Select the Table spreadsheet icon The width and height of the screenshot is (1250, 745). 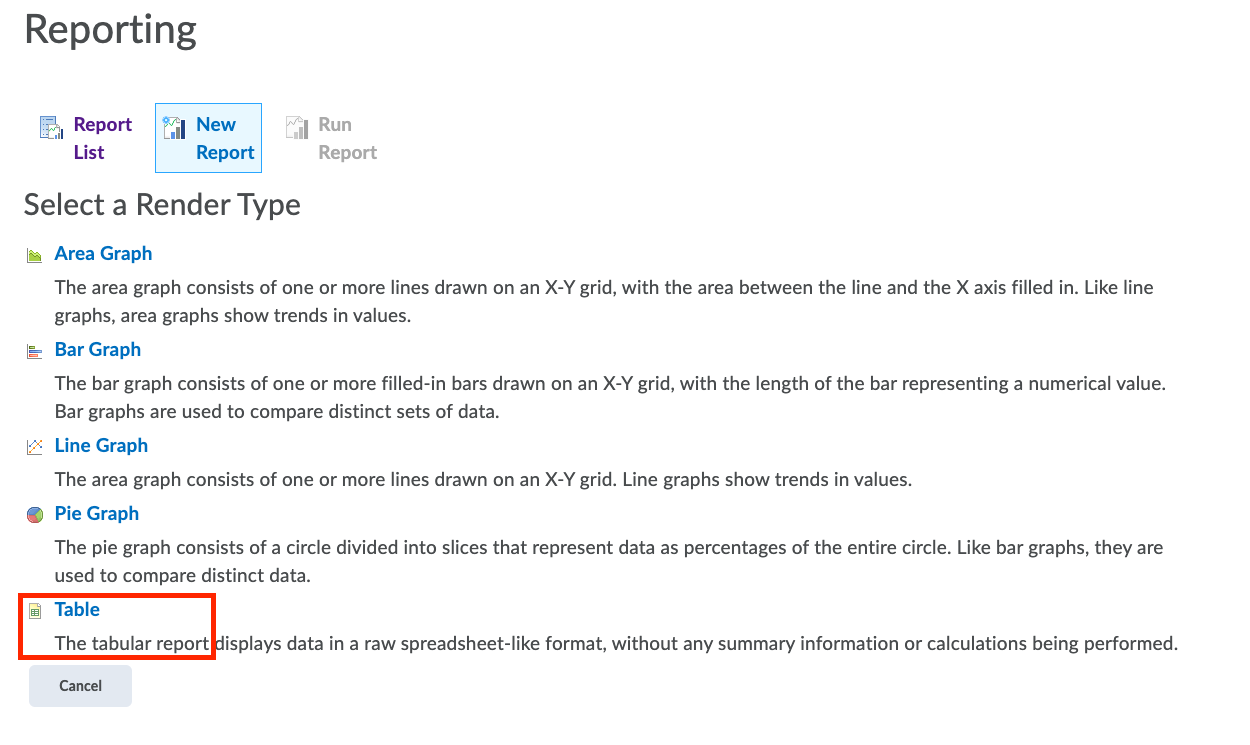tap(35, 611)
